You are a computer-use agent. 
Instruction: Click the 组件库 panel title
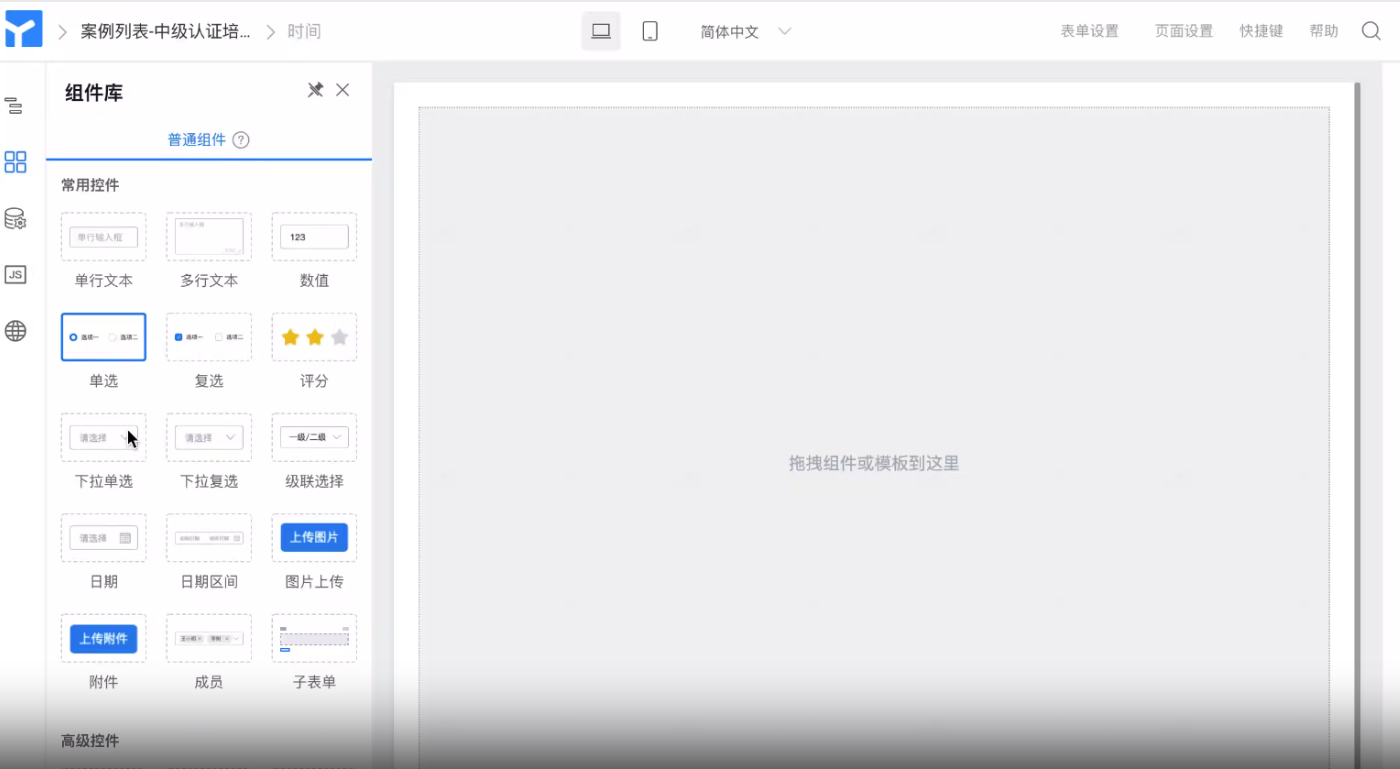click(94, 93)
